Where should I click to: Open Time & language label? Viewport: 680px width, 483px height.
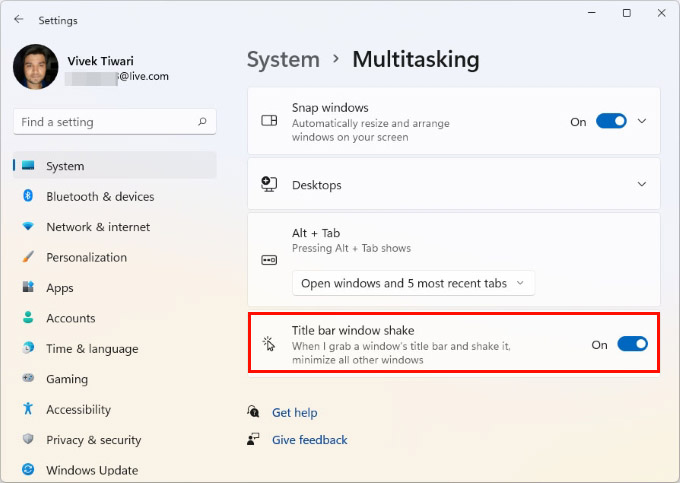point(92,349)
